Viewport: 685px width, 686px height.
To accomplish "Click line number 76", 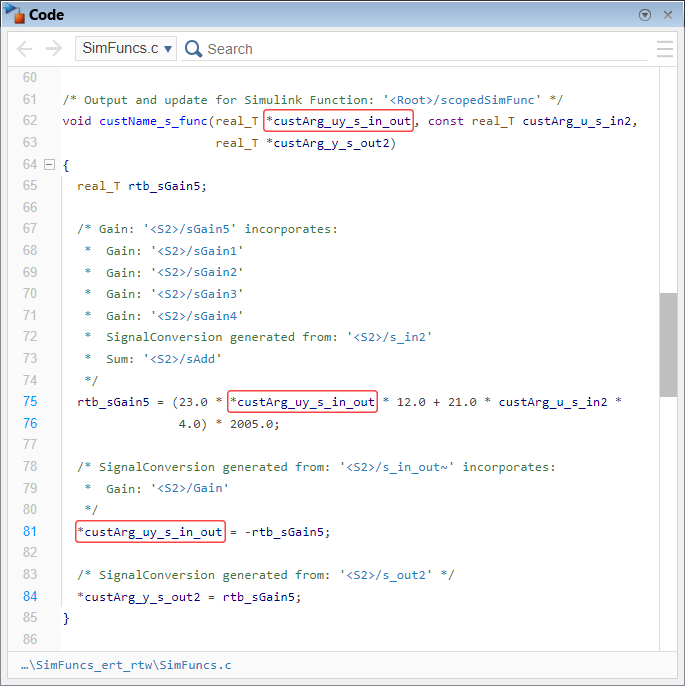I will click(x=30, y=424).
